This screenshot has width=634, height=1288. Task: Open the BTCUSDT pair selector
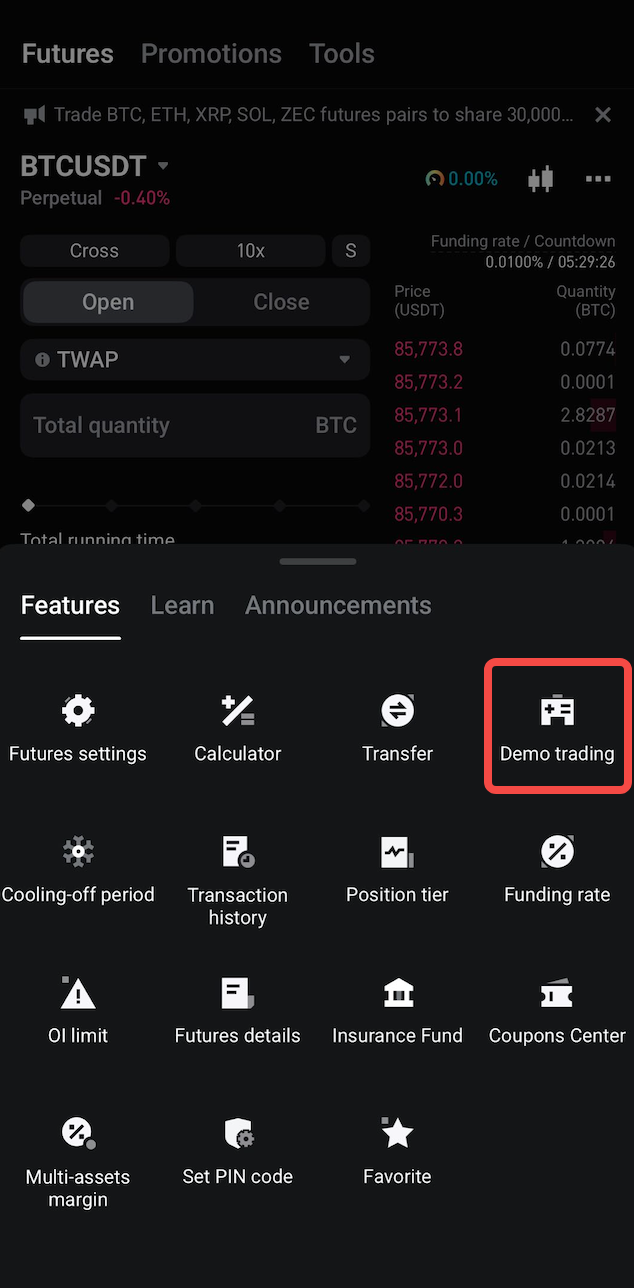(95, 166)
